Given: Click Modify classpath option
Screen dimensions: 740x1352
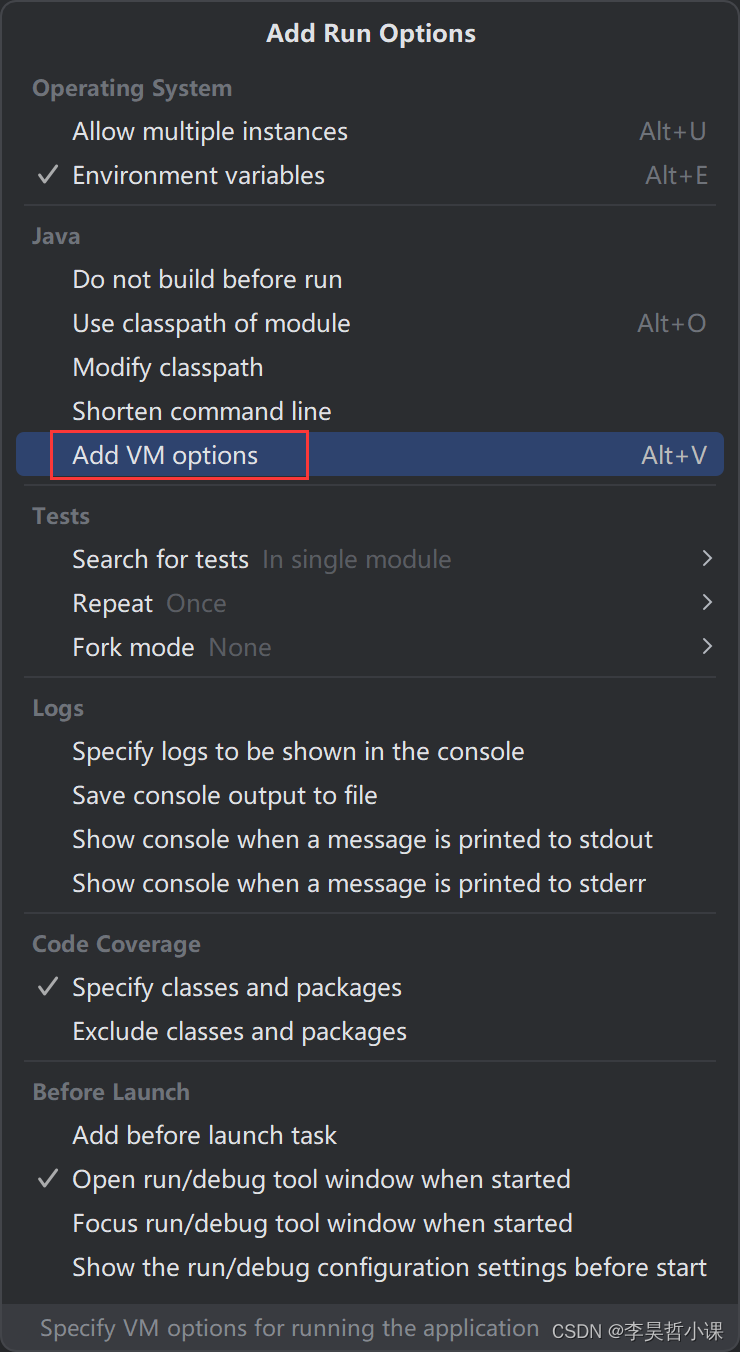Looking at the screenshot, I should click(x=370, y=367).
